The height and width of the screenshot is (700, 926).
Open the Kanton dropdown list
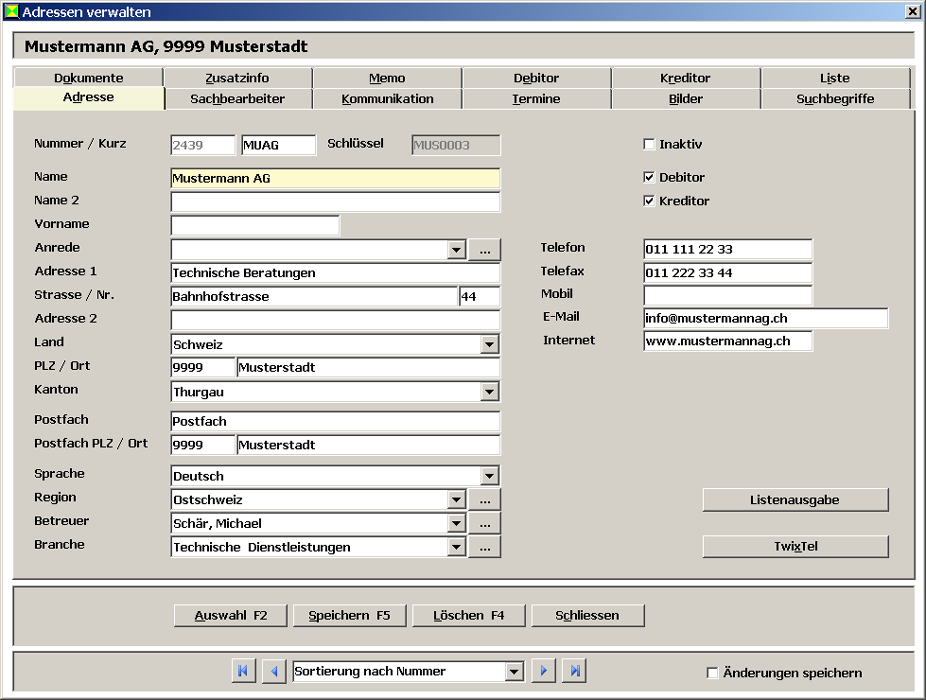coord(489,393)
